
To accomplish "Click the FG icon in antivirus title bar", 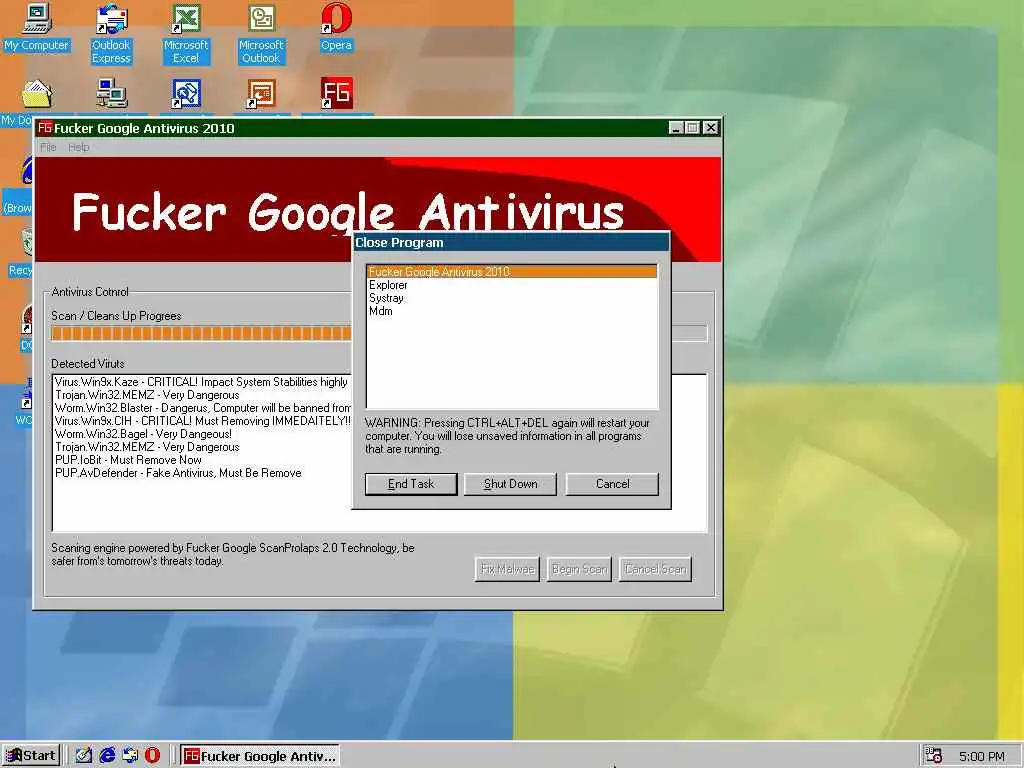I will [44, 128].
